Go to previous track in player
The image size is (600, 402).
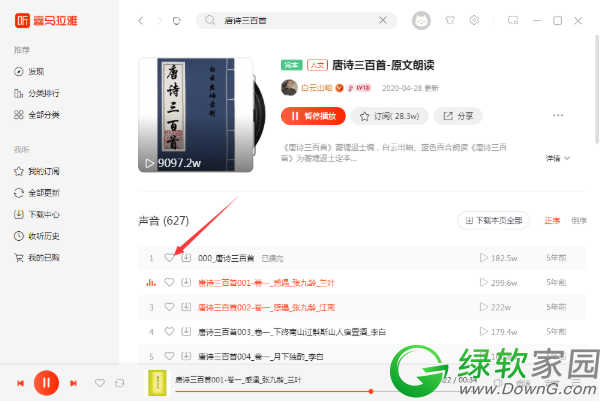tap(21, 383)
